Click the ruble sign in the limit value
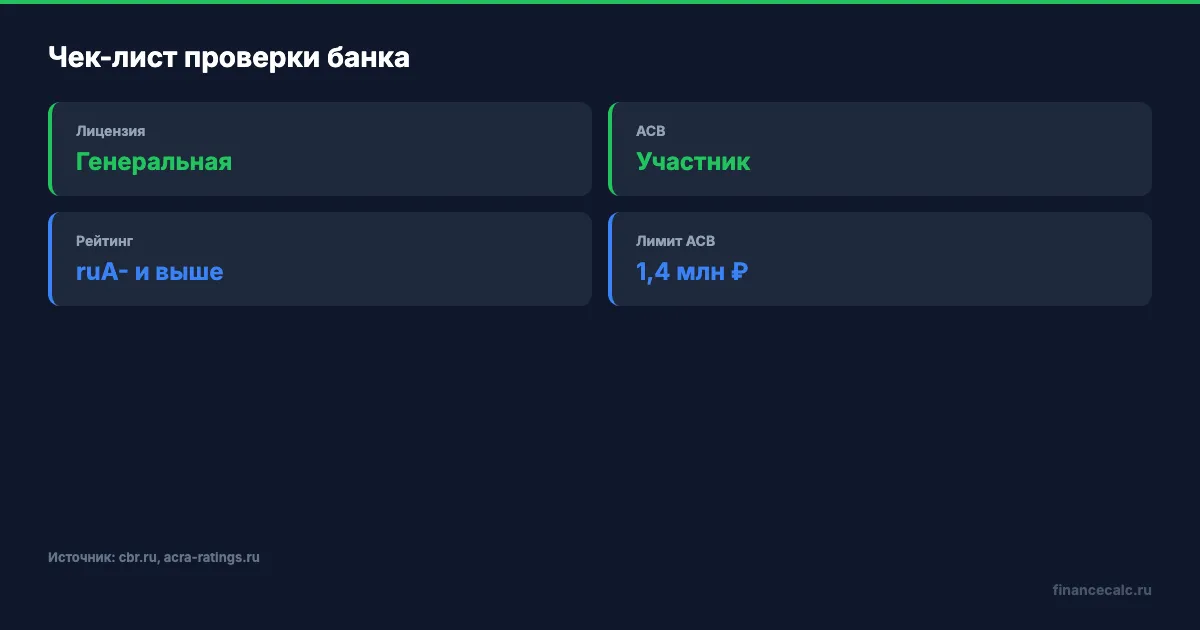 pos(739,271)
